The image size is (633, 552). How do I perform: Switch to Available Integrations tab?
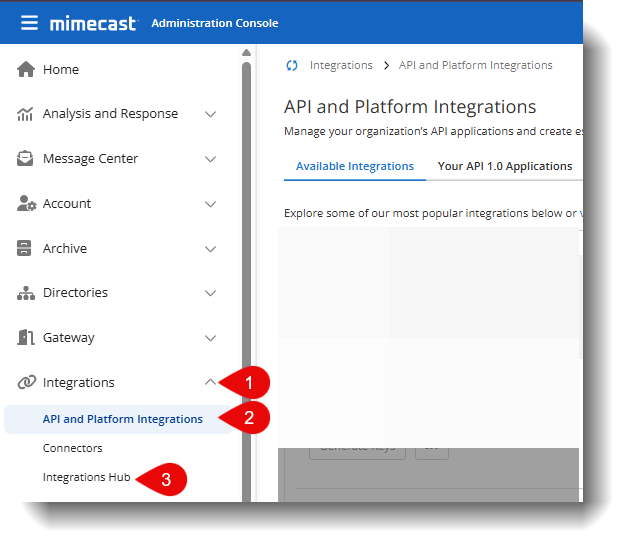pyautogui.click(x=354, y=166)
